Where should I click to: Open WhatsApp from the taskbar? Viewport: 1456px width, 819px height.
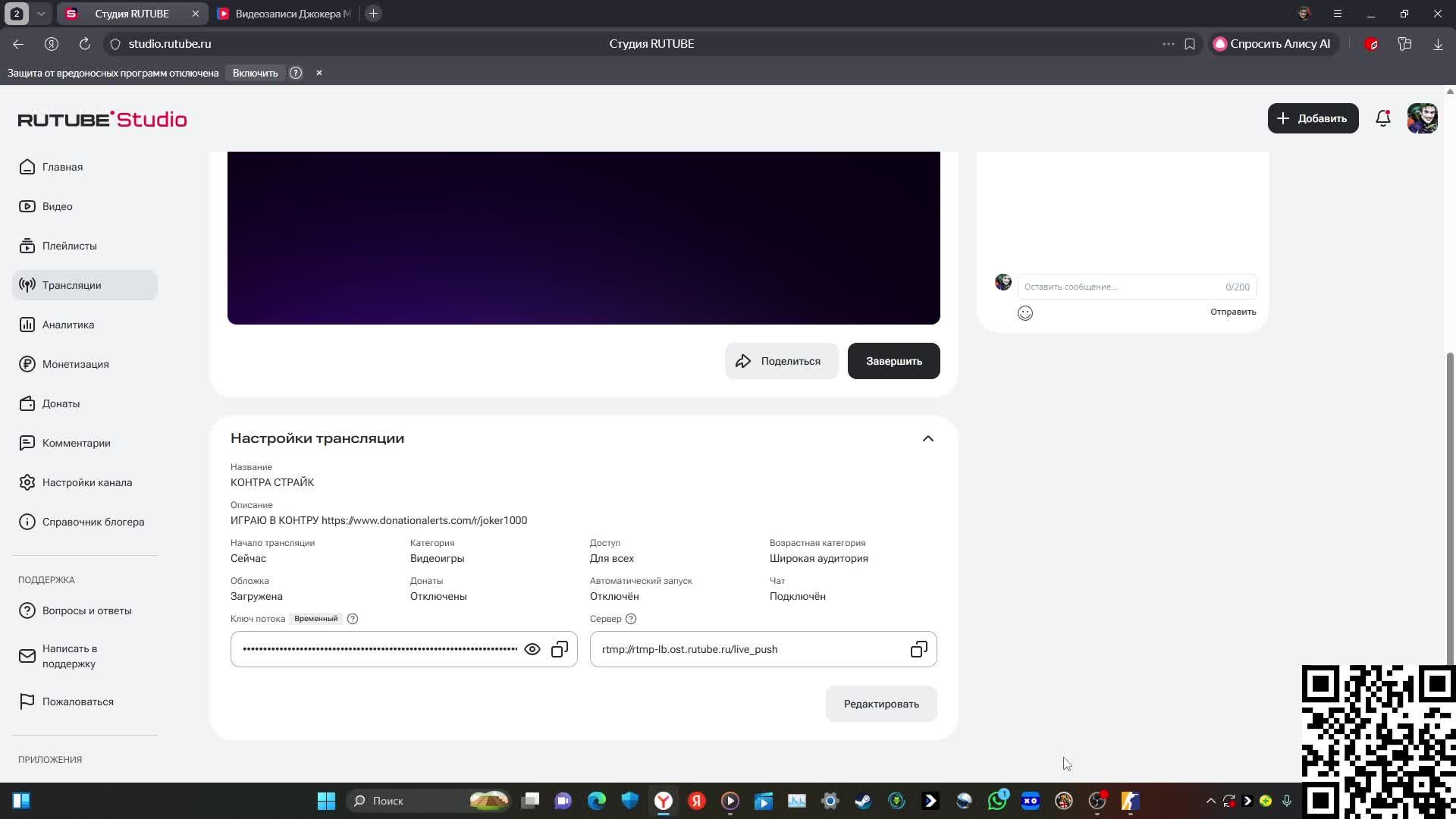[996, 801]
